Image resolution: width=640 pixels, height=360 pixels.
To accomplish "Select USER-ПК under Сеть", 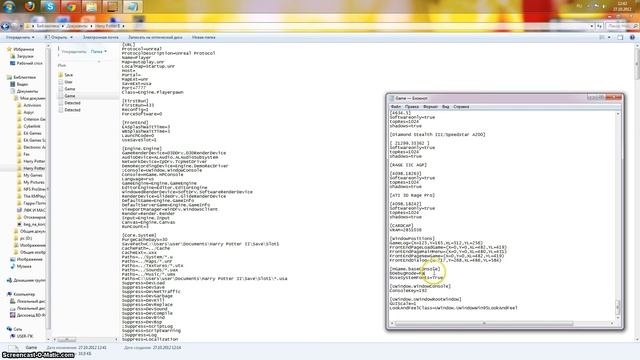I will 22,336.
